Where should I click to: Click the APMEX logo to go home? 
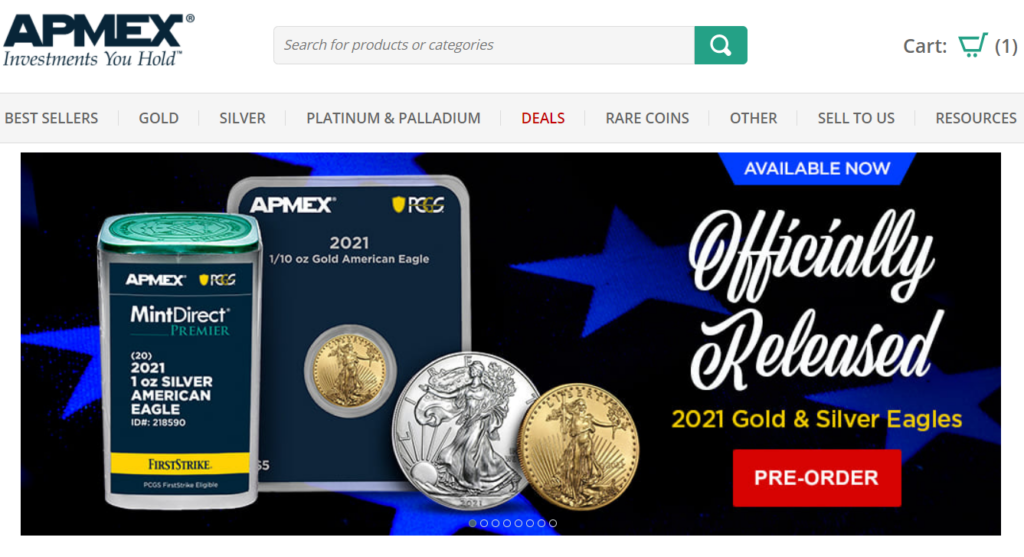click(x=99, y=40)
